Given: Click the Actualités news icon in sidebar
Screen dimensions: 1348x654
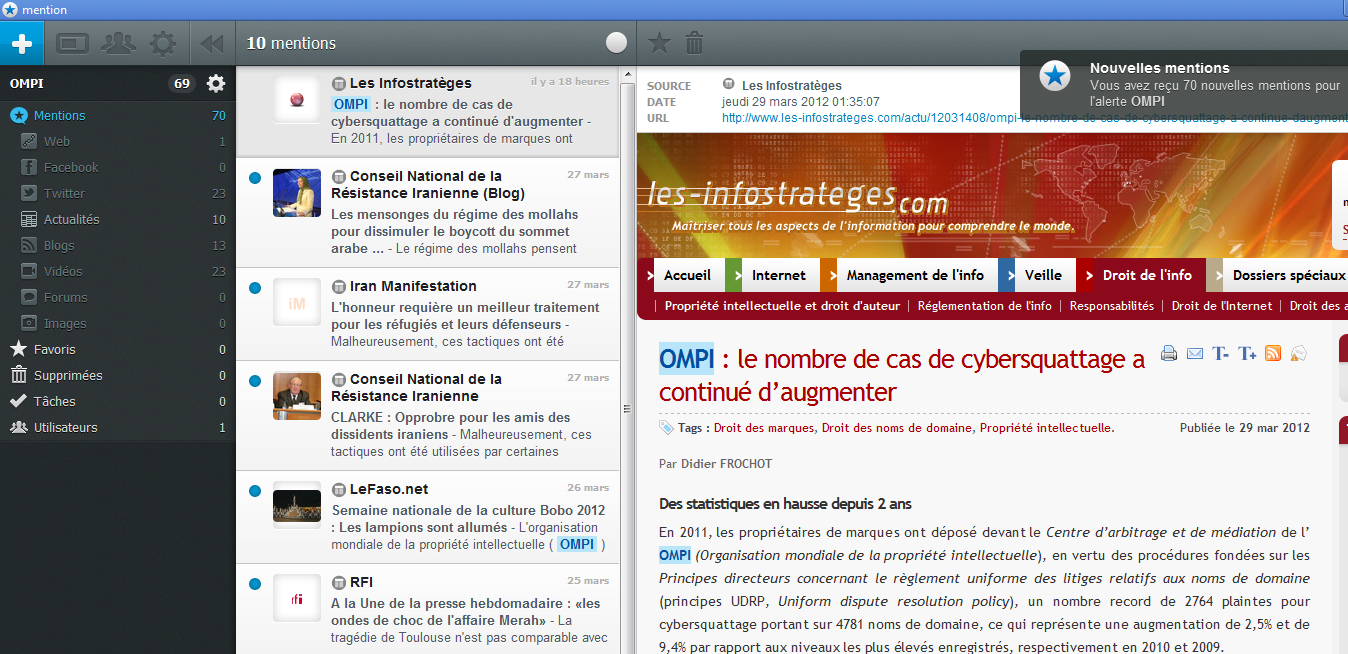Looking at the screenshot, I should tap(28, 219).
